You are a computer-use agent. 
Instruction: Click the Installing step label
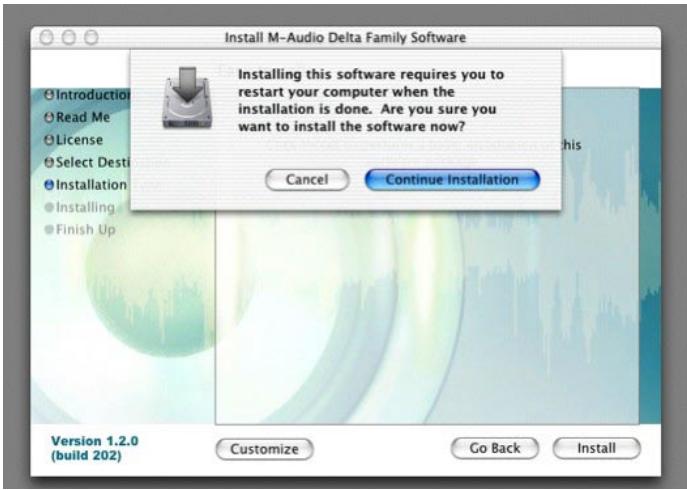pyautogui.click(x=85, y=207)
